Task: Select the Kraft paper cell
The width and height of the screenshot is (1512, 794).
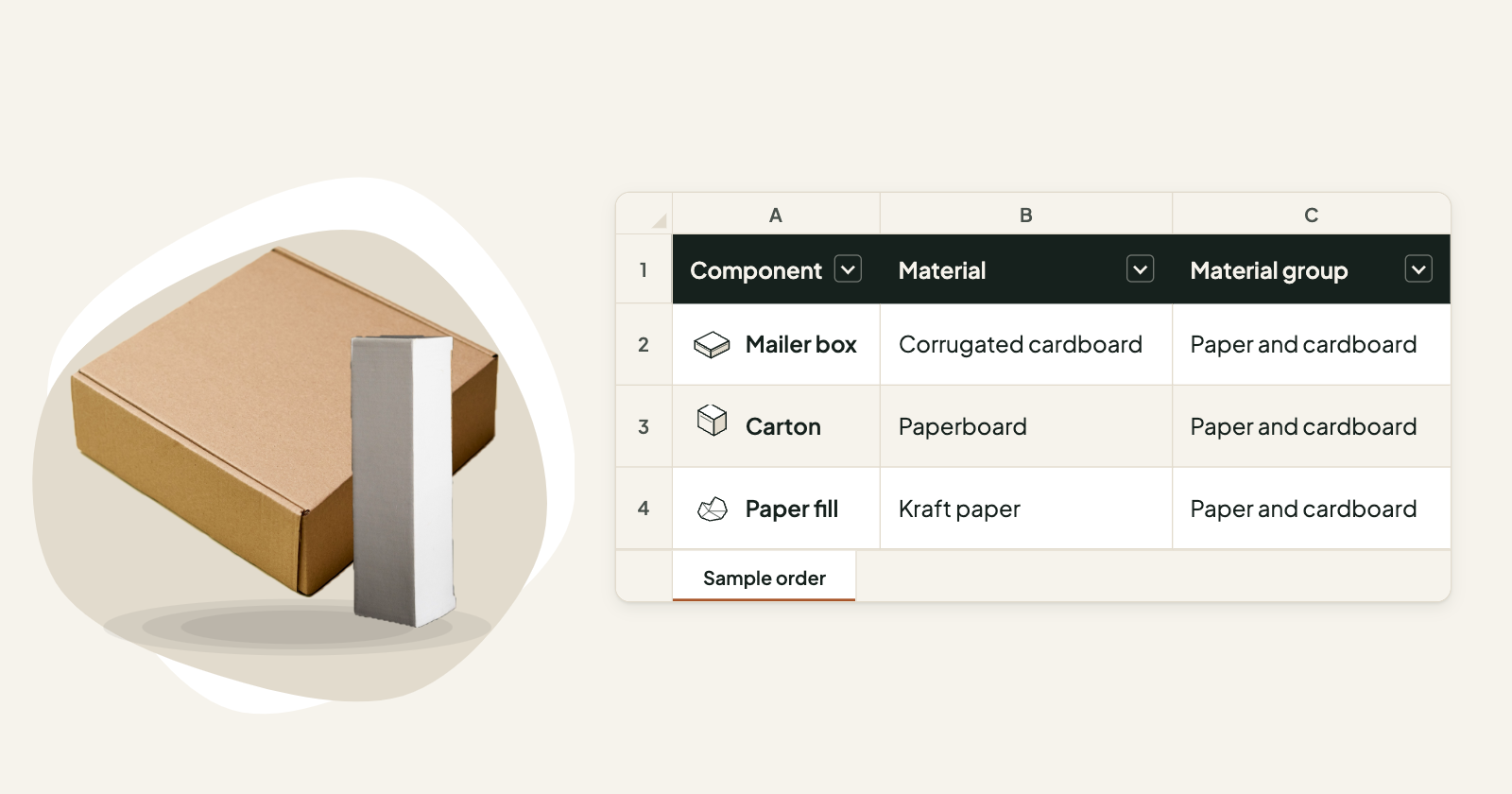Action: coord(1026,509)
